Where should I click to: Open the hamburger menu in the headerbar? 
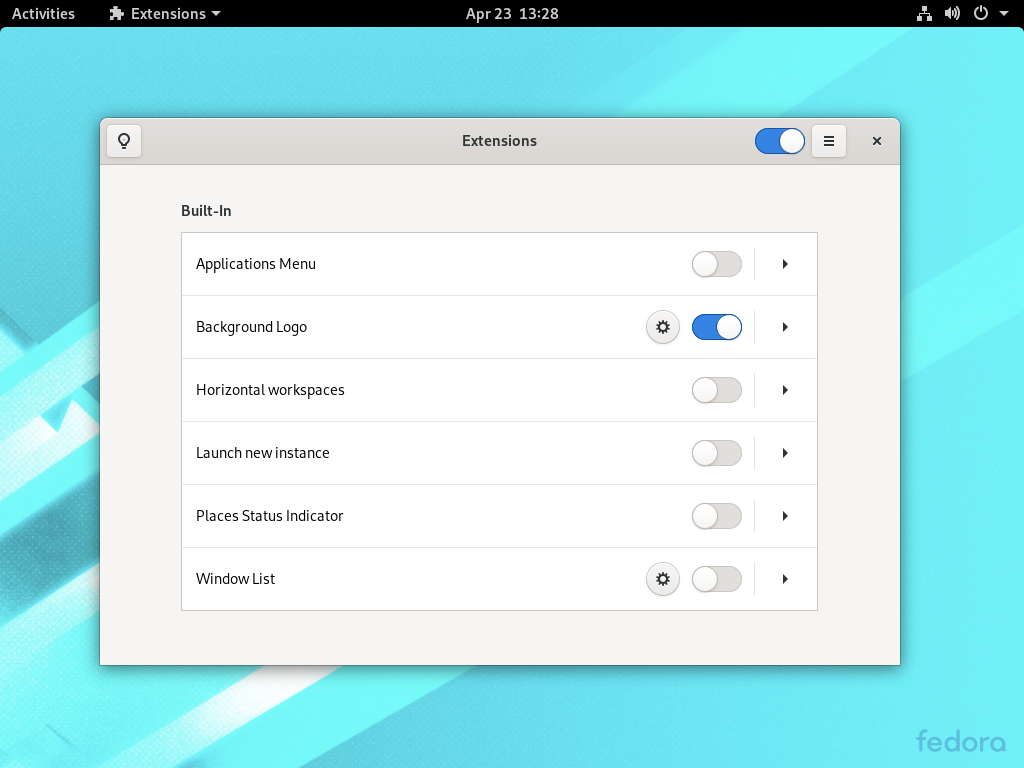[828, 140]
